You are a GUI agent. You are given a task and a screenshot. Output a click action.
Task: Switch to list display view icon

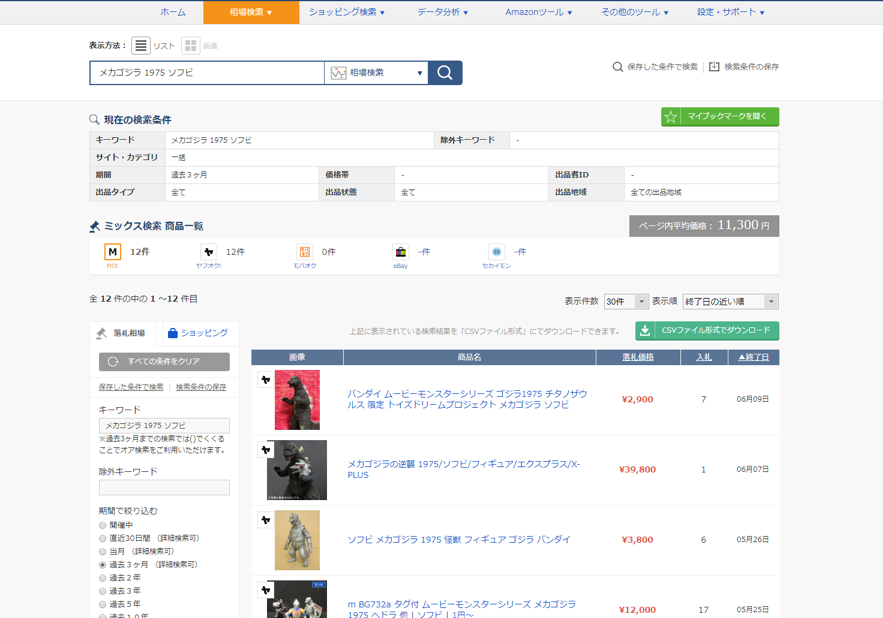141,45
